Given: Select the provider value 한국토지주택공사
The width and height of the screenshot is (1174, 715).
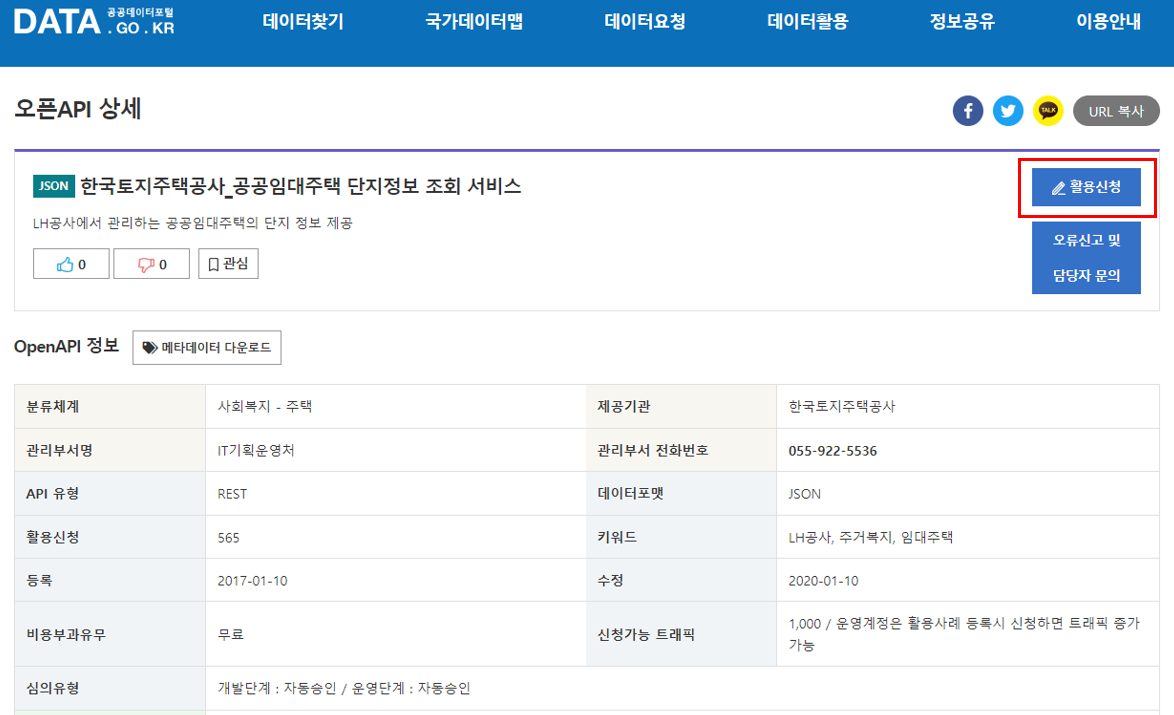Looking at the screenshot, I should coord(842,407).
